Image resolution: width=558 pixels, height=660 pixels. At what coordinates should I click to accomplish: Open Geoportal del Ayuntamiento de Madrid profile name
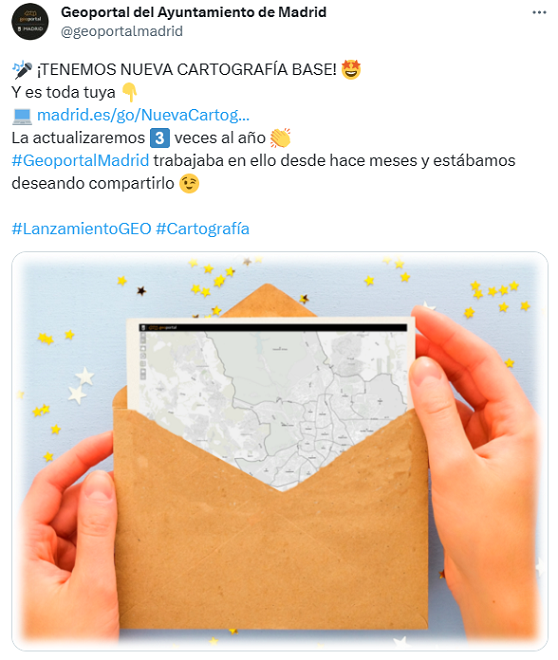click(x=194, y=12)
